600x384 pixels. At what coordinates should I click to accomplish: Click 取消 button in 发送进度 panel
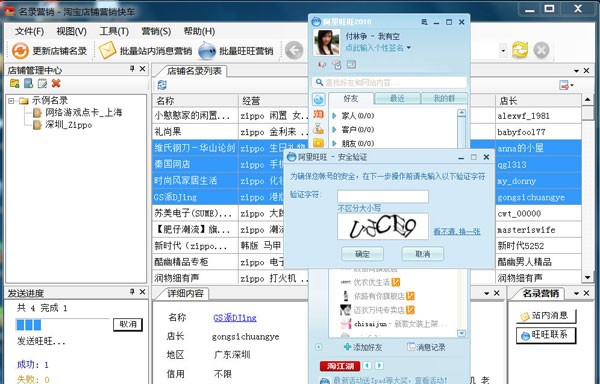128,324
